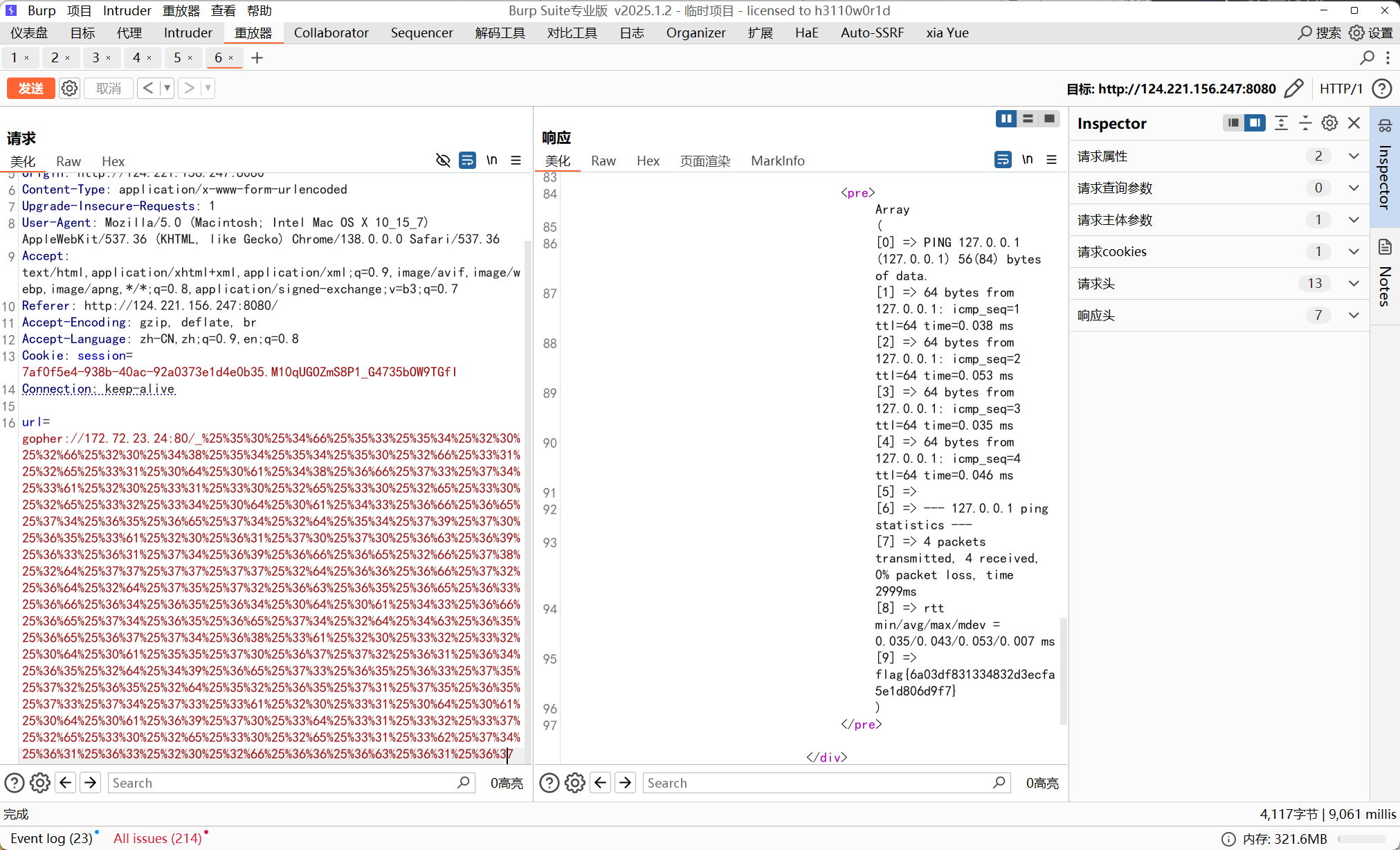The height and width of the screenshot is (850, 1400).
Task: Toggle hide non-printable chars eye icon in request
Action: coord(443,161)
